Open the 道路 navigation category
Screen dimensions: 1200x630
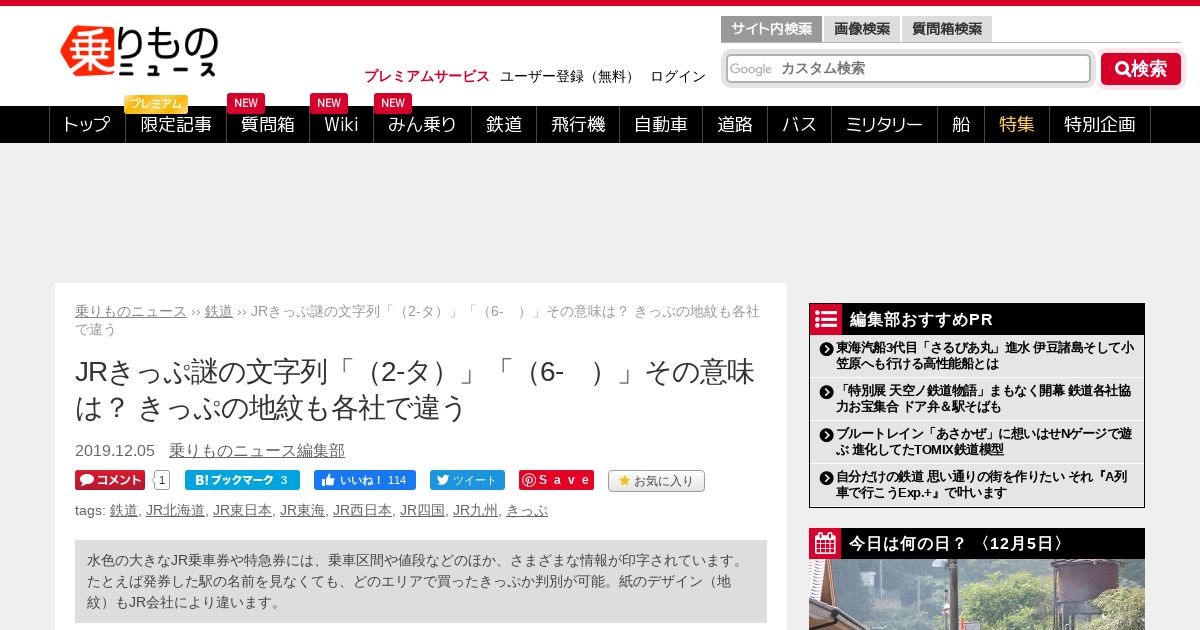[735, 125]
